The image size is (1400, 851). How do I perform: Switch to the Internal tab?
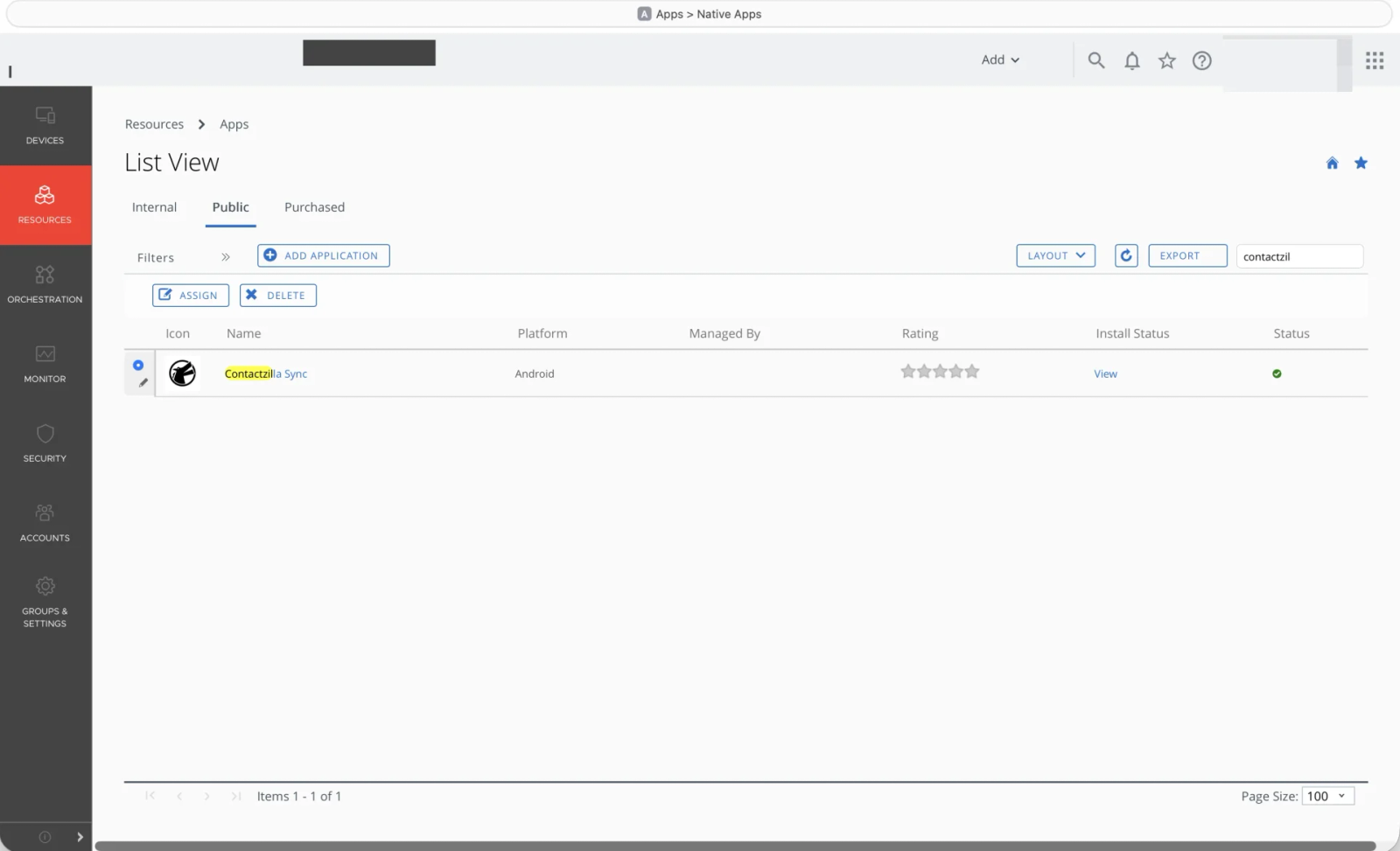click(x=154, y=207)
